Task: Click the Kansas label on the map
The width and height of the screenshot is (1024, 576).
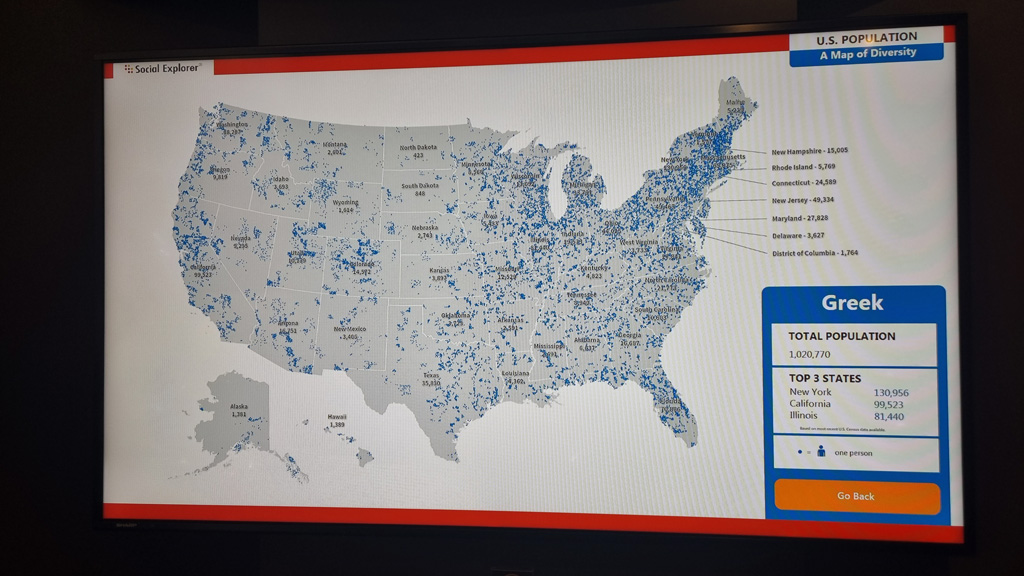Action: pyautogui.click(x=439, y=274)
